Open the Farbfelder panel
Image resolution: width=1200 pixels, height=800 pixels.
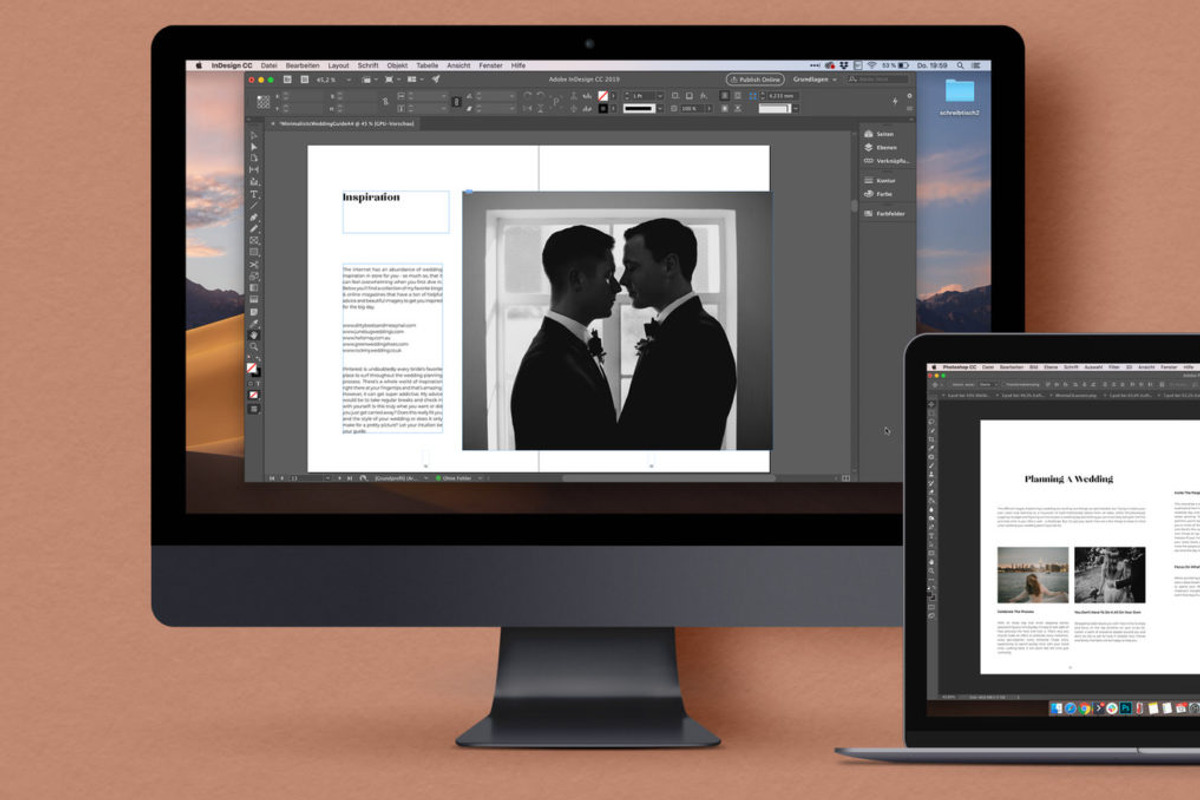click(x=886, y=214)
